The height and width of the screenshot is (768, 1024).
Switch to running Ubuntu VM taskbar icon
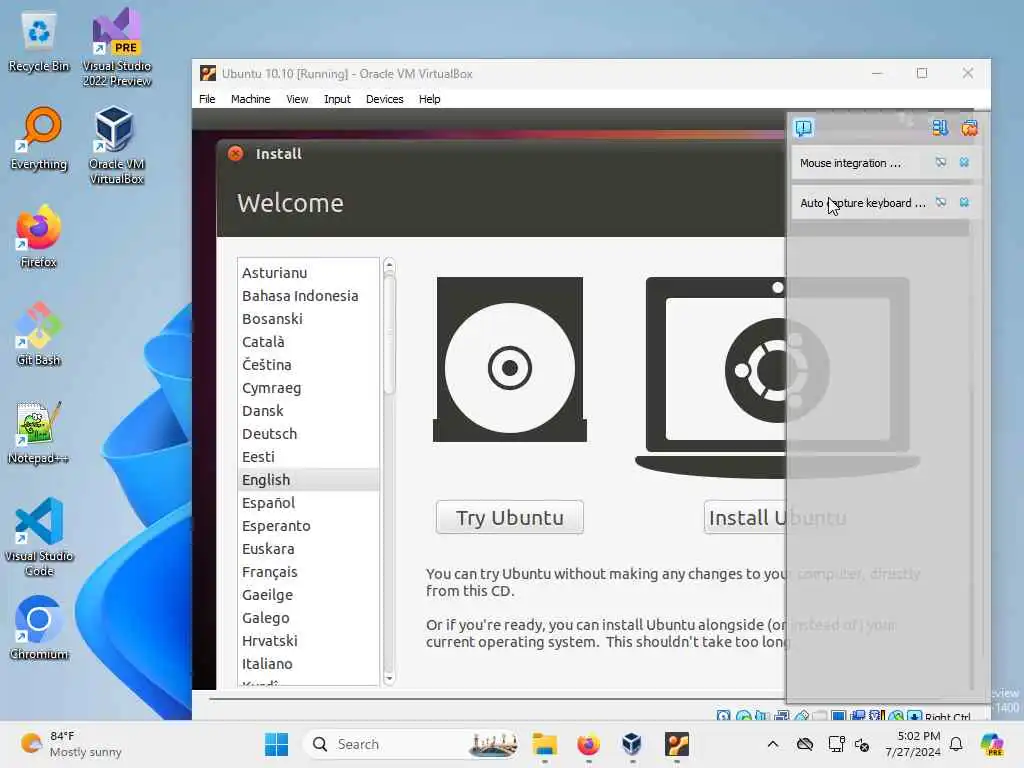coord(677,744)
